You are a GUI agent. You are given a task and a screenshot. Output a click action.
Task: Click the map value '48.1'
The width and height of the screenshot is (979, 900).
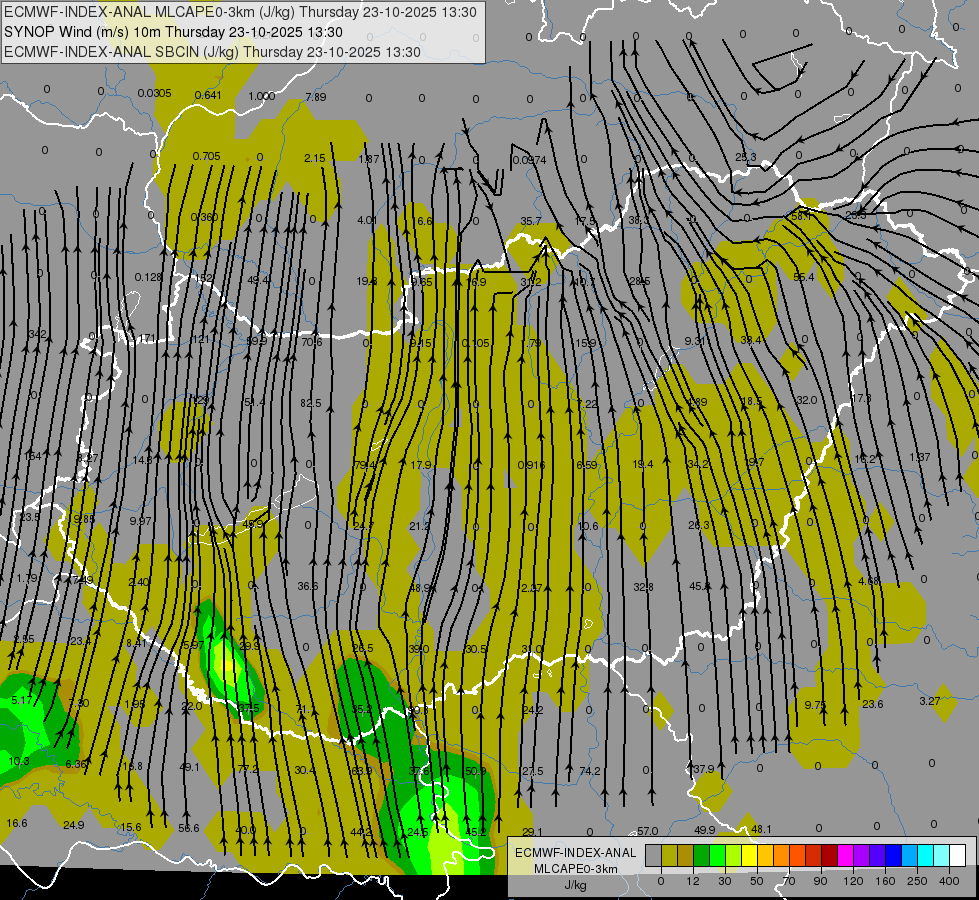(x=761, y=829)
